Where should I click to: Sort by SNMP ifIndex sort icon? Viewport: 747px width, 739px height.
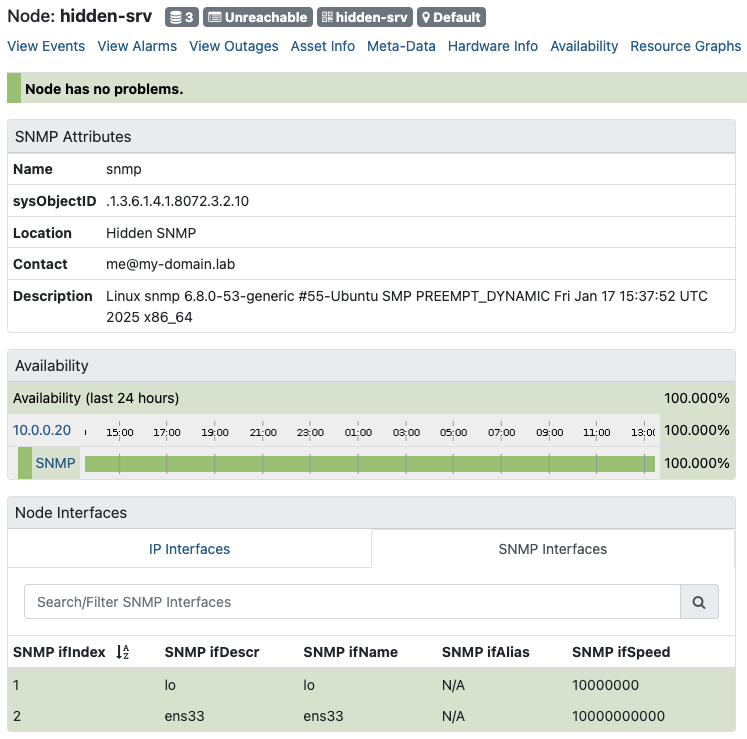[123, 652]
